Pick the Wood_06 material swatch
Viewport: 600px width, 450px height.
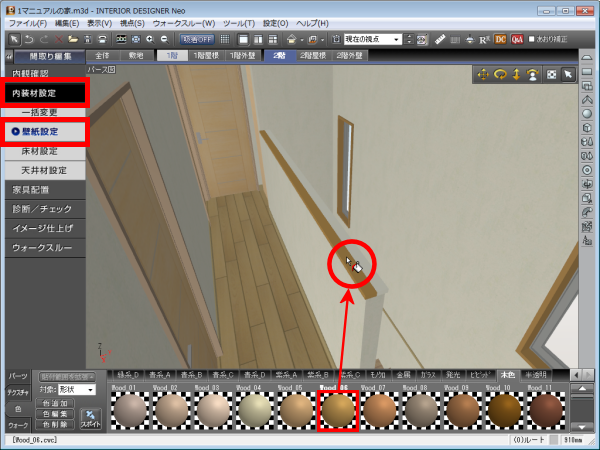coord(338,410)
